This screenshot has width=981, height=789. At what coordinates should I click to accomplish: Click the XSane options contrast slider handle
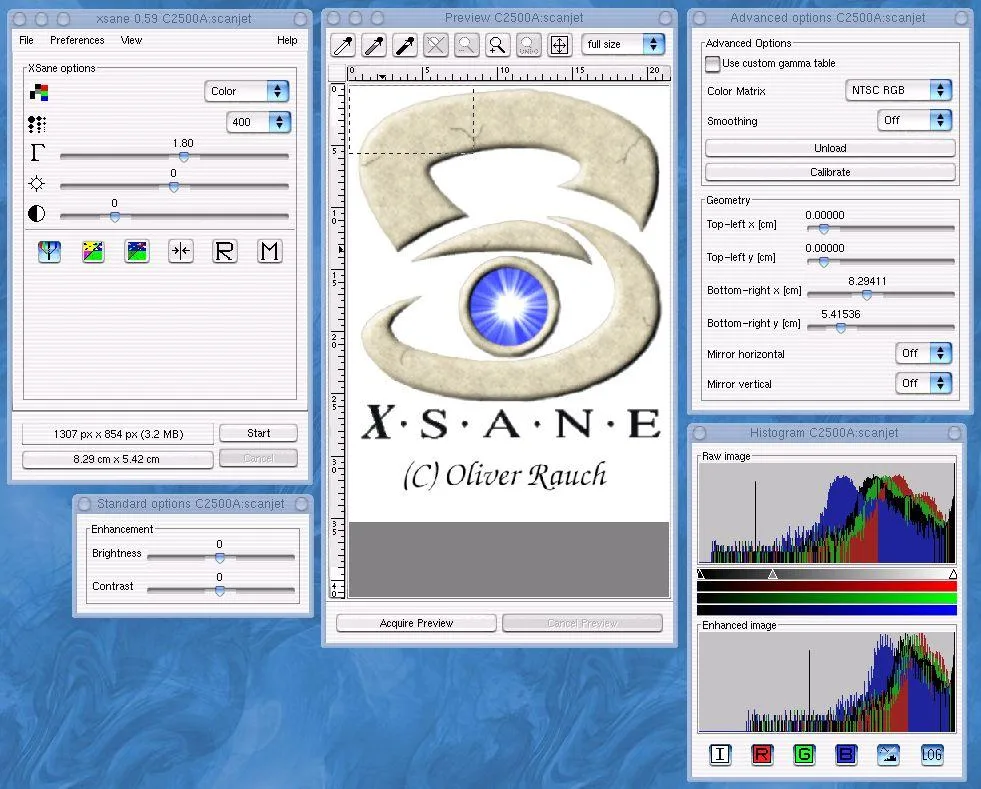(114, 216)
